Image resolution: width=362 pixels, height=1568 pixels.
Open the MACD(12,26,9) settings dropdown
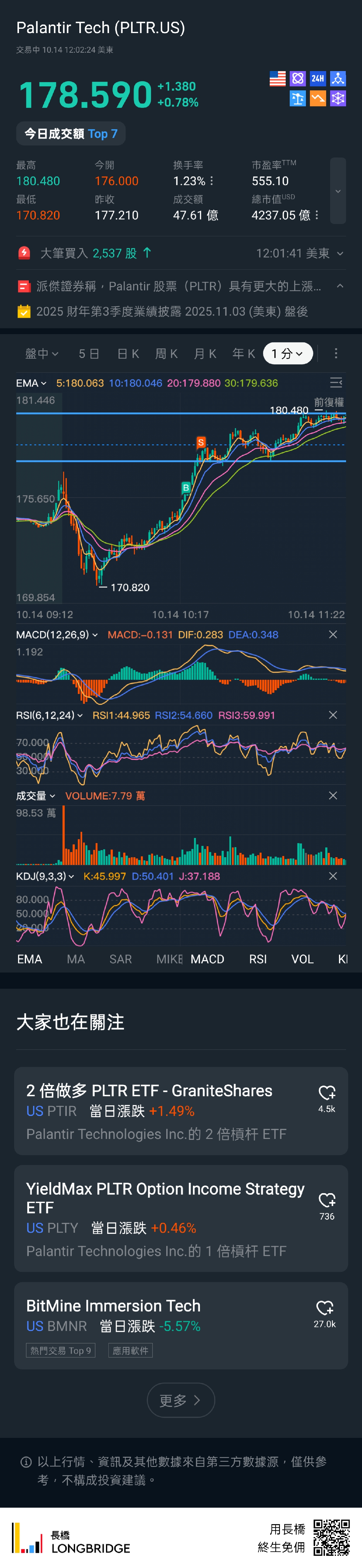pos(56,635)
